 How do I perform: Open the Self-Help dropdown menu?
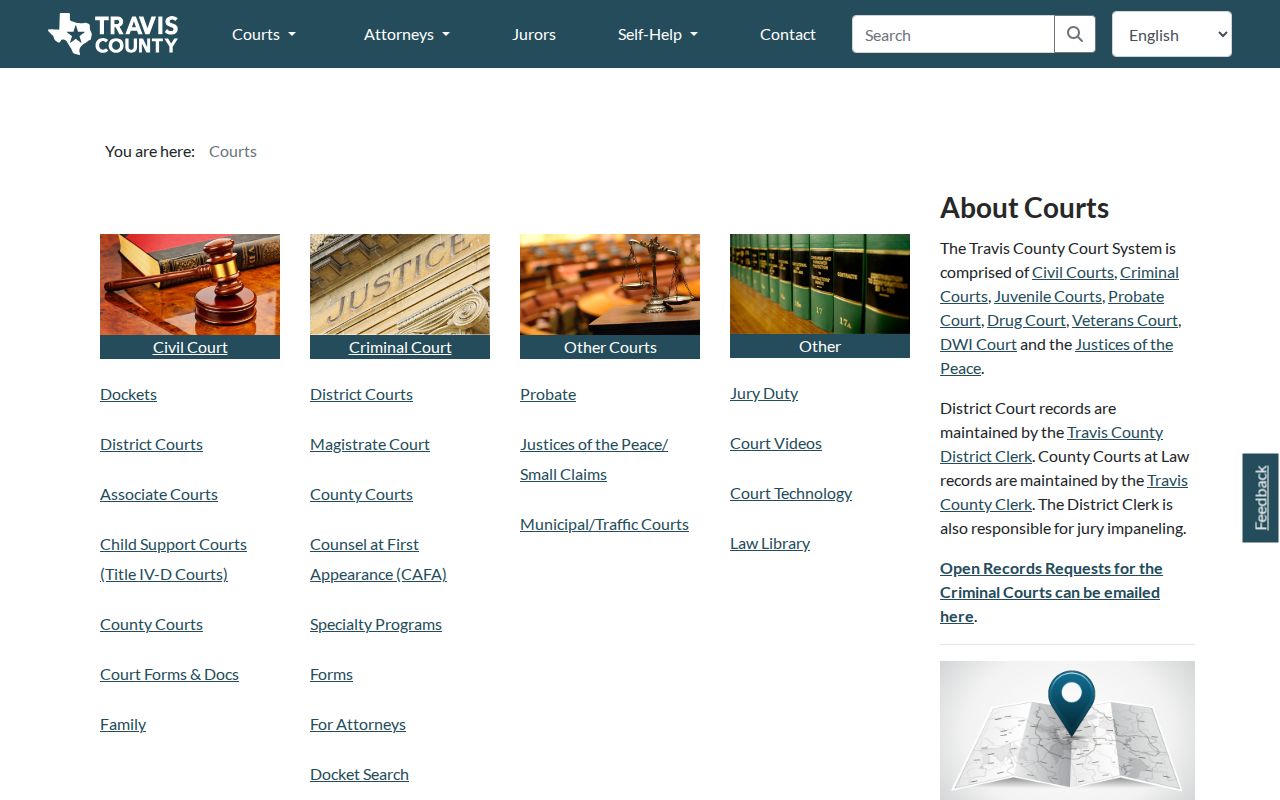tap(658, 34)
